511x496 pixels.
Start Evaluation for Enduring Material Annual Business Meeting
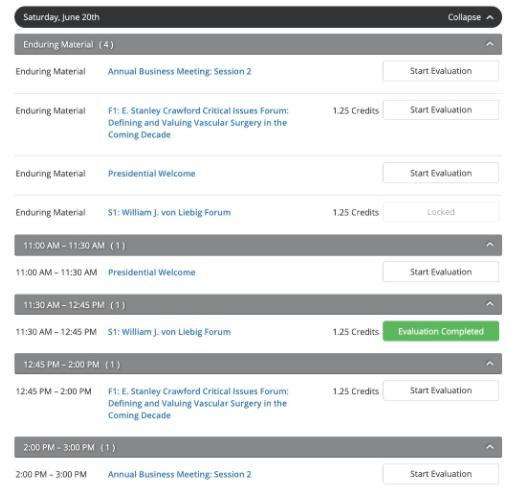[441, 71]
